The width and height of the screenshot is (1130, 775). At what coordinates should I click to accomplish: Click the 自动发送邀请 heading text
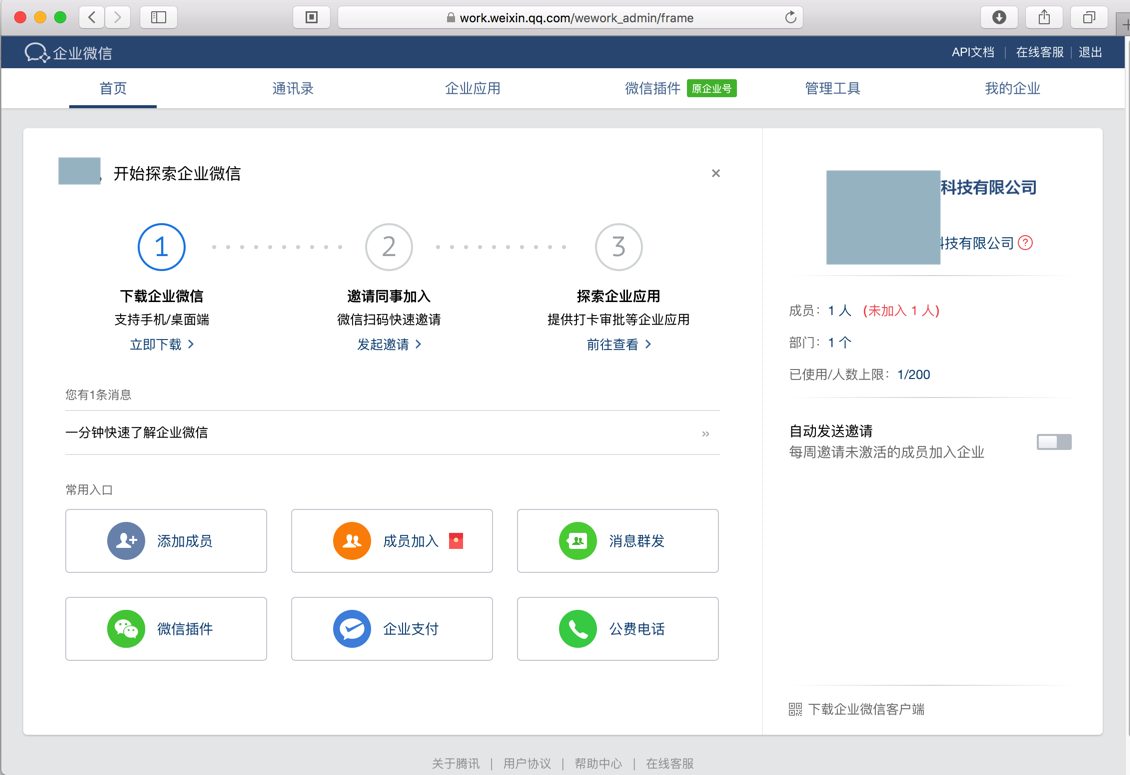[x=831, y=431]
